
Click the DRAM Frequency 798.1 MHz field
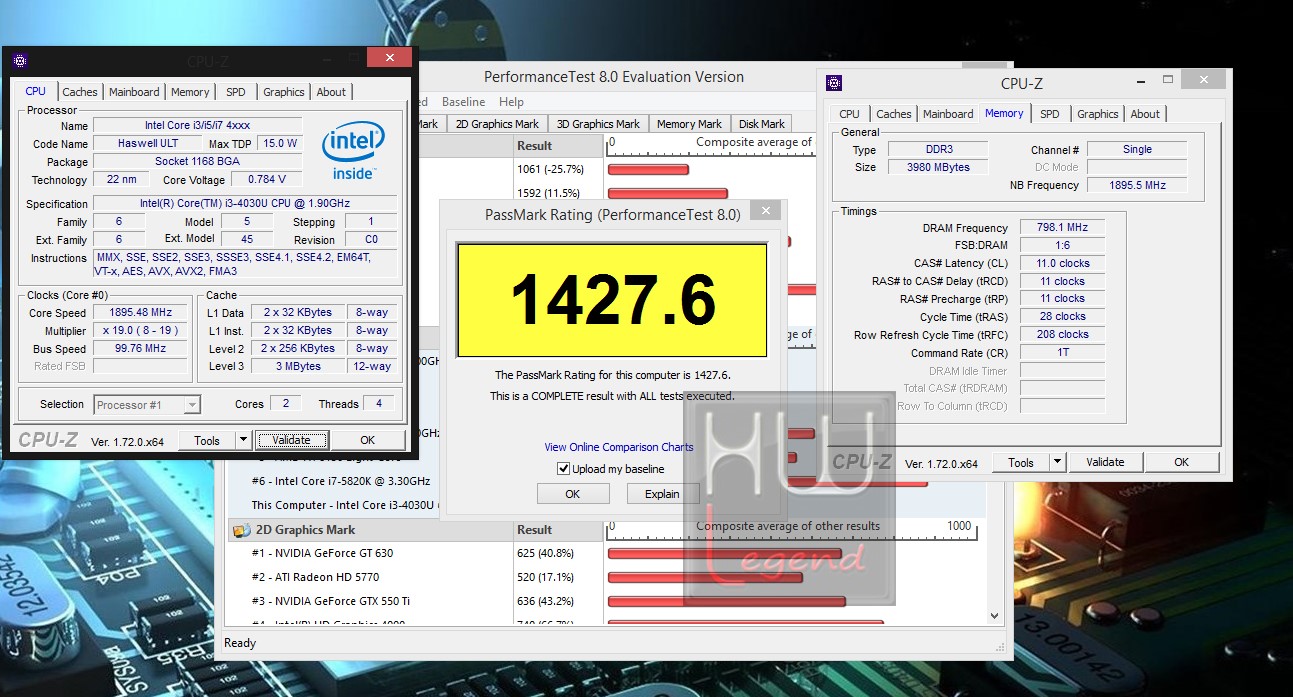coord(1062,228)
